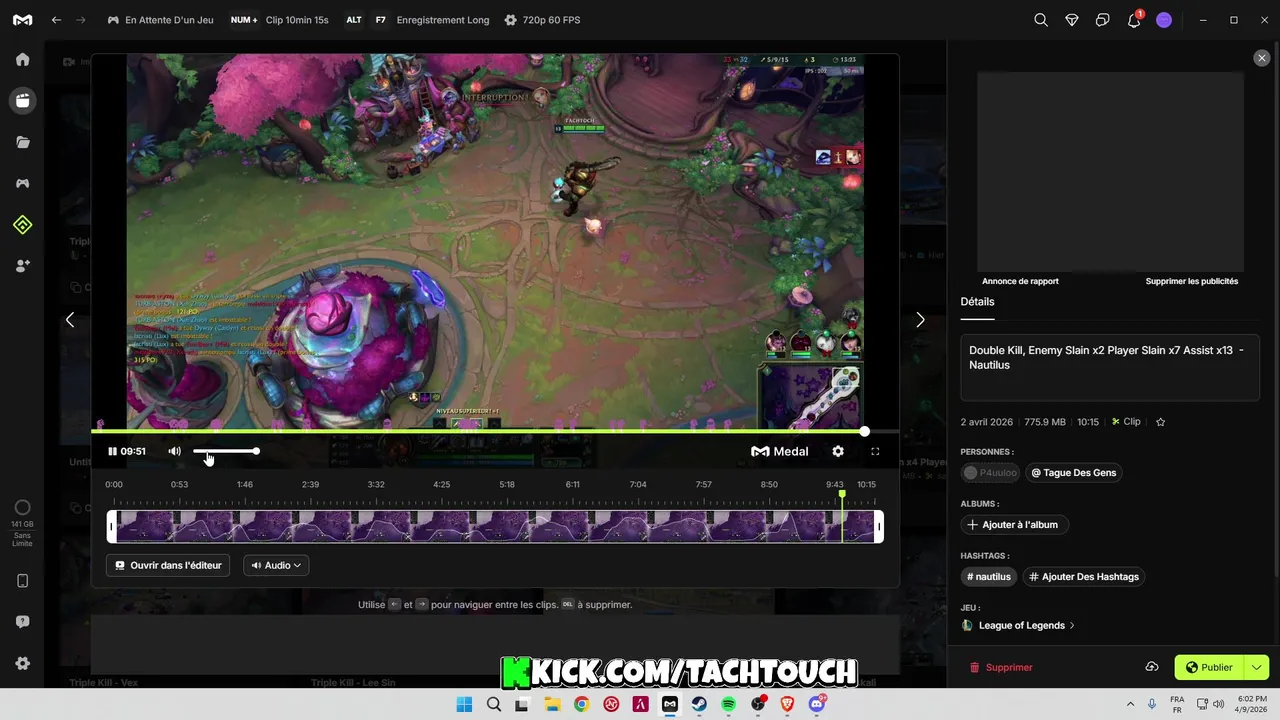Adjust the volume slider
The image size is (1280, 720).
226,451
